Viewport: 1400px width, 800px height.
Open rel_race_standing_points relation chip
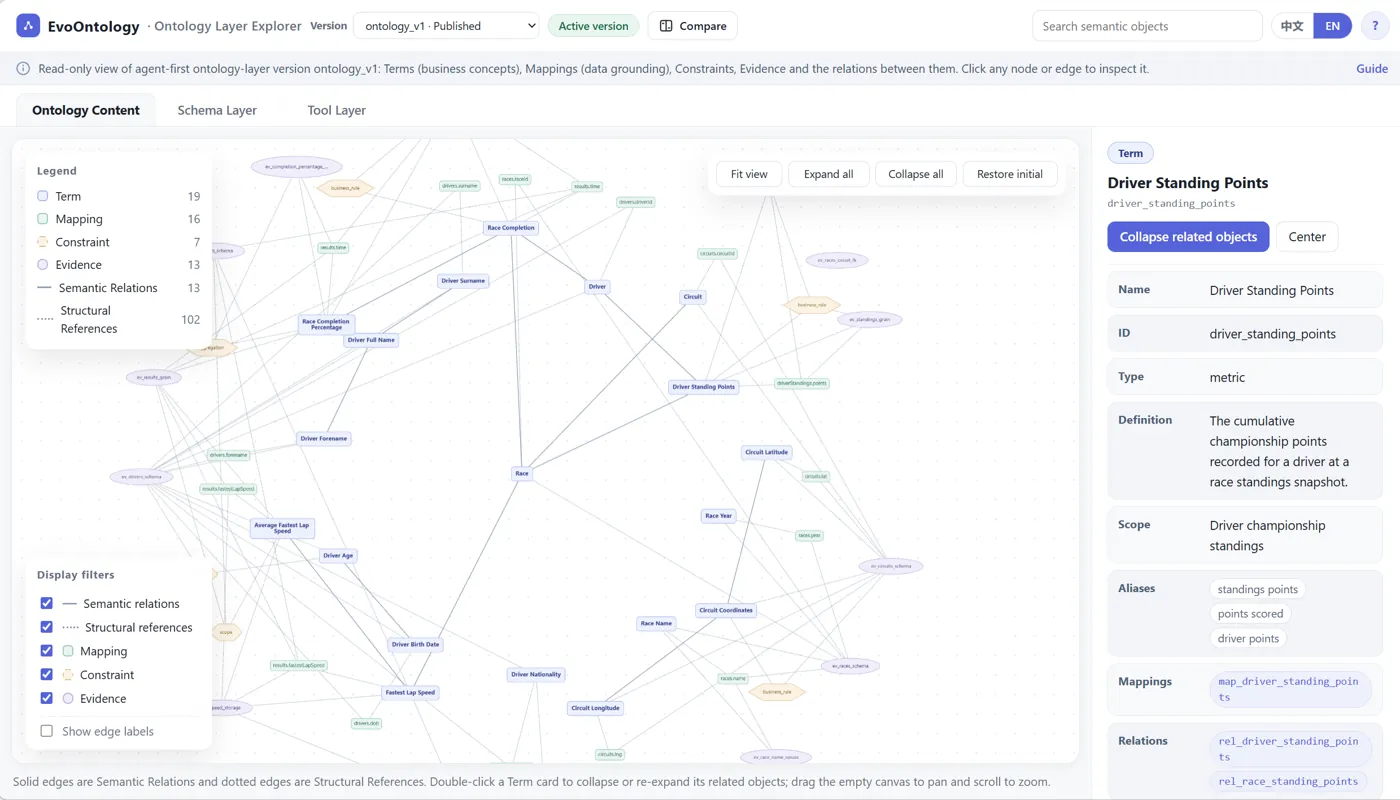[x=1288, y=781]
